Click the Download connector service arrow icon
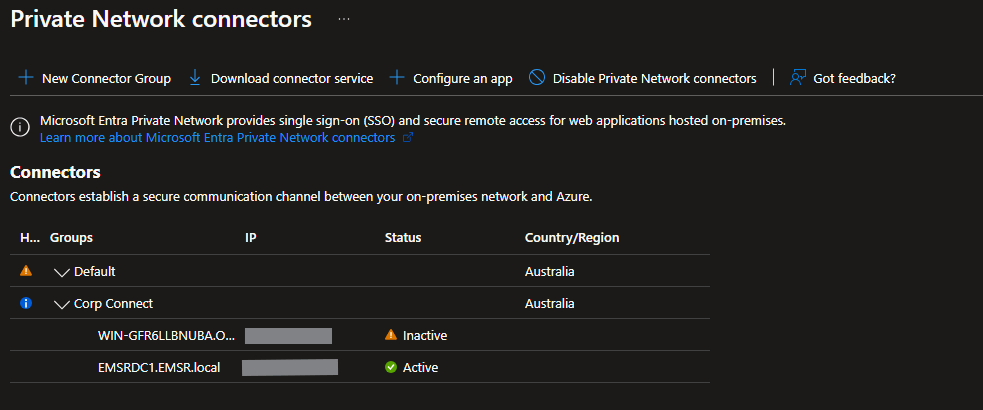The height and width of the screenshot is (410, 983). pos(195,78)
